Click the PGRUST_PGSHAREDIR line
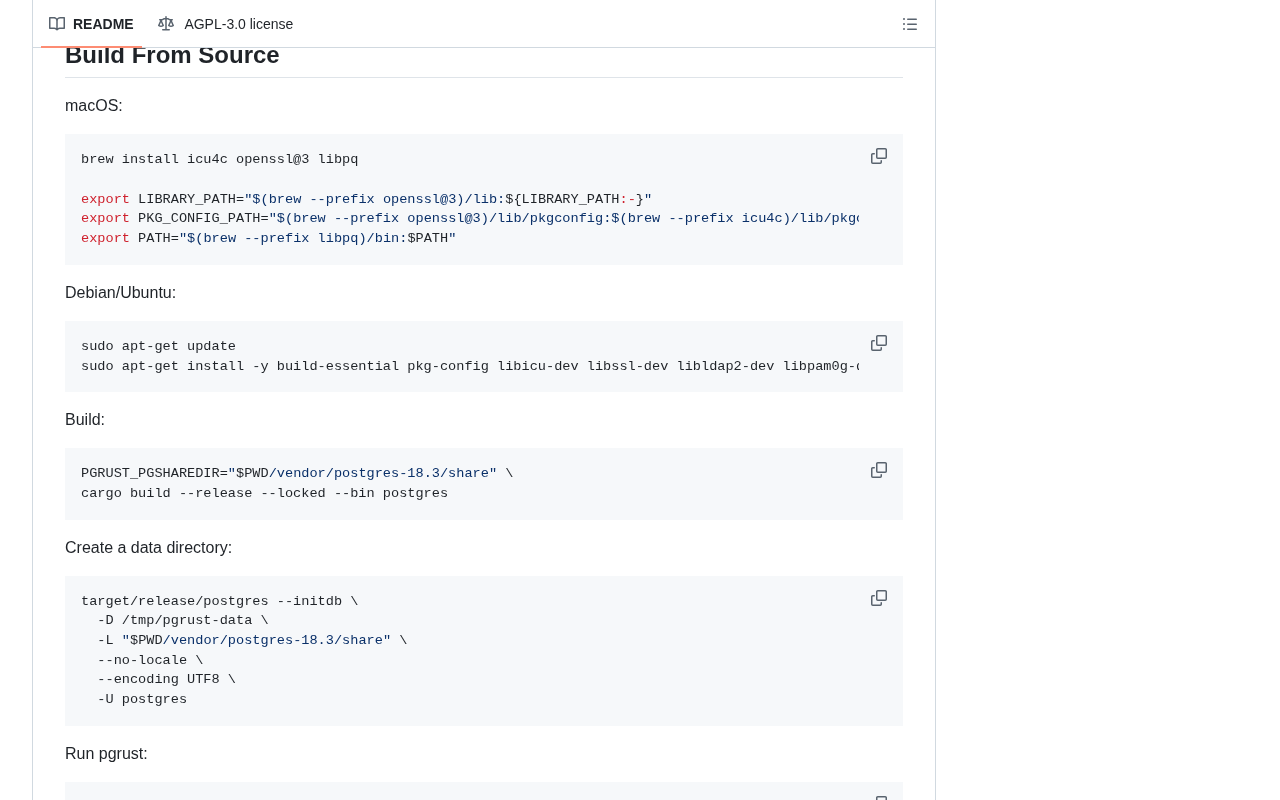 coord(297,474)
